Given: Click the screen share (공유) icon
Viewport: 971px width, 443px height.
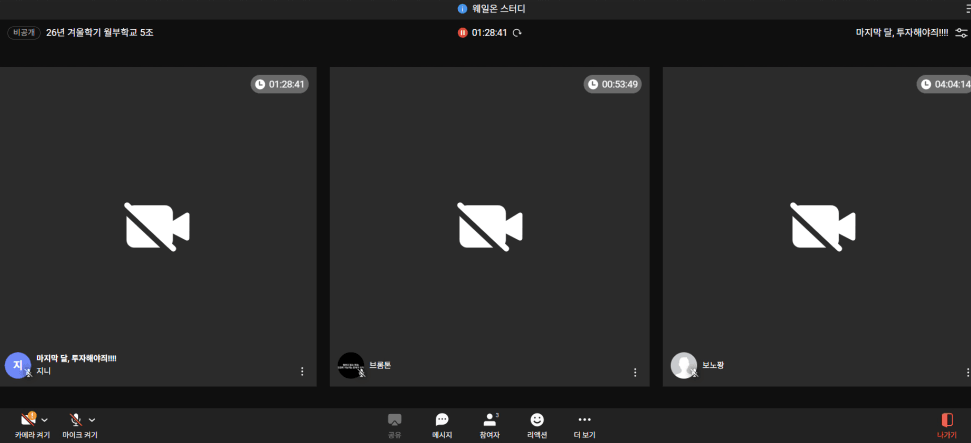Looking at the screenshot, I should (x=394, y=420).
